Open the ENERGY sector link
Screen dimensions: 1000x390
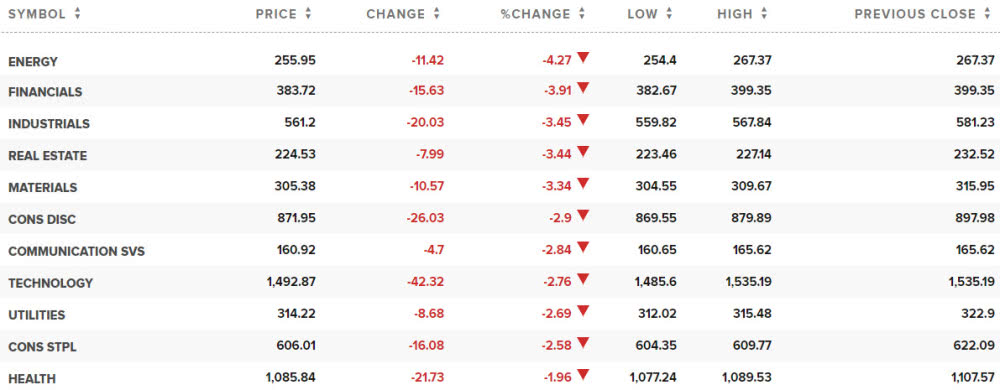pyautogui.click(x=33, y=62)
